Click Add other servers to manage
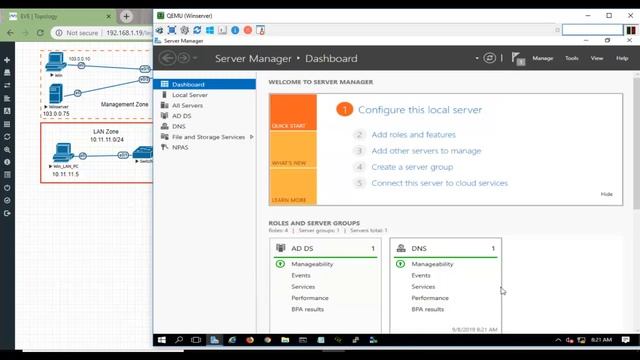Screen dimensions: 640x360 [426, 151]
